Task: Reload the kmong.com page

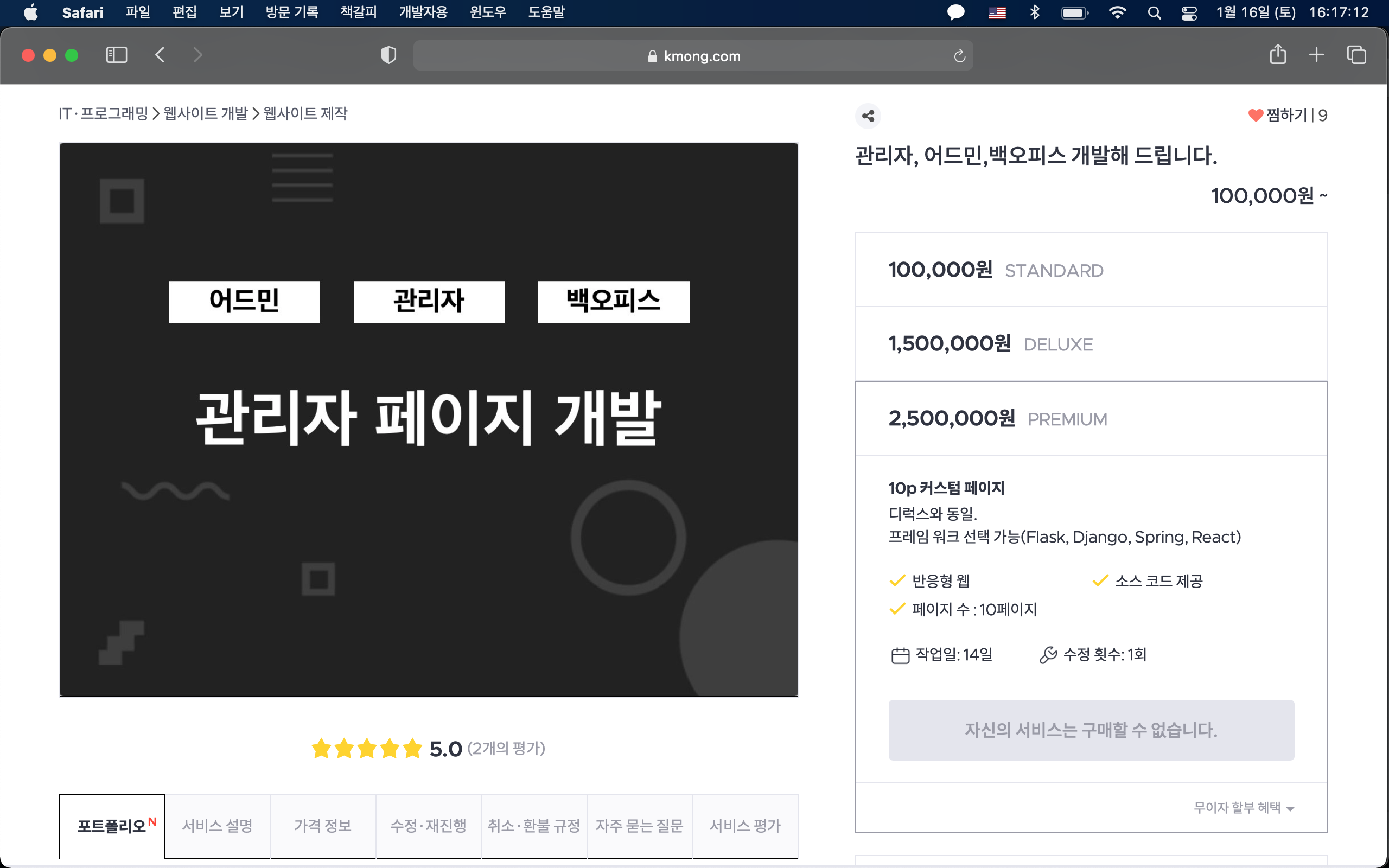Action: pos(959,56)
